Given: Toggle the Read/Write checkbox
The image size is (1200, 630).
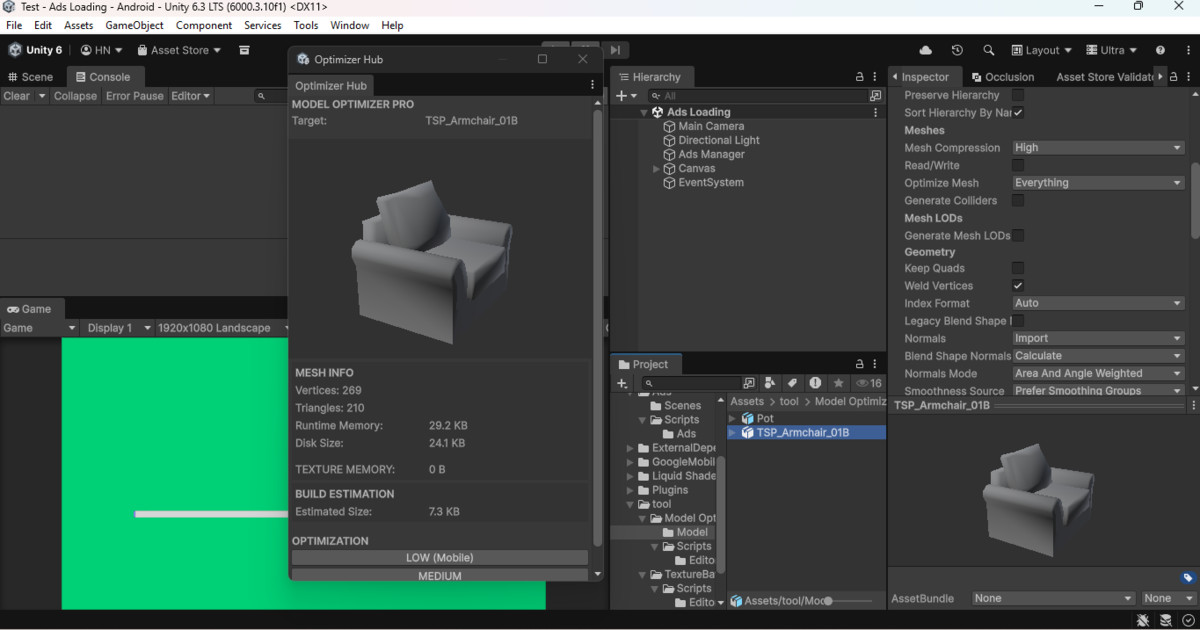Looking at the screenshot, I should [x=1018, y=165].
